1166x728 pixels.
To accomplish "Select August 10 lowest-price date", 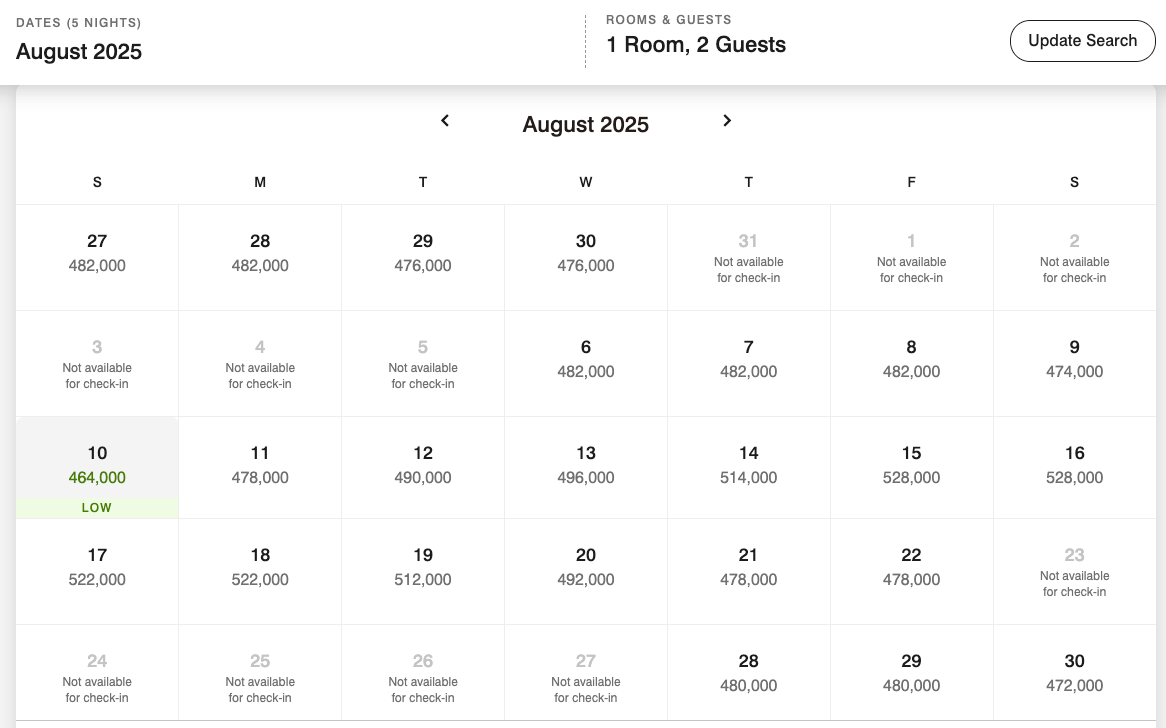I will tap(97, 465).
